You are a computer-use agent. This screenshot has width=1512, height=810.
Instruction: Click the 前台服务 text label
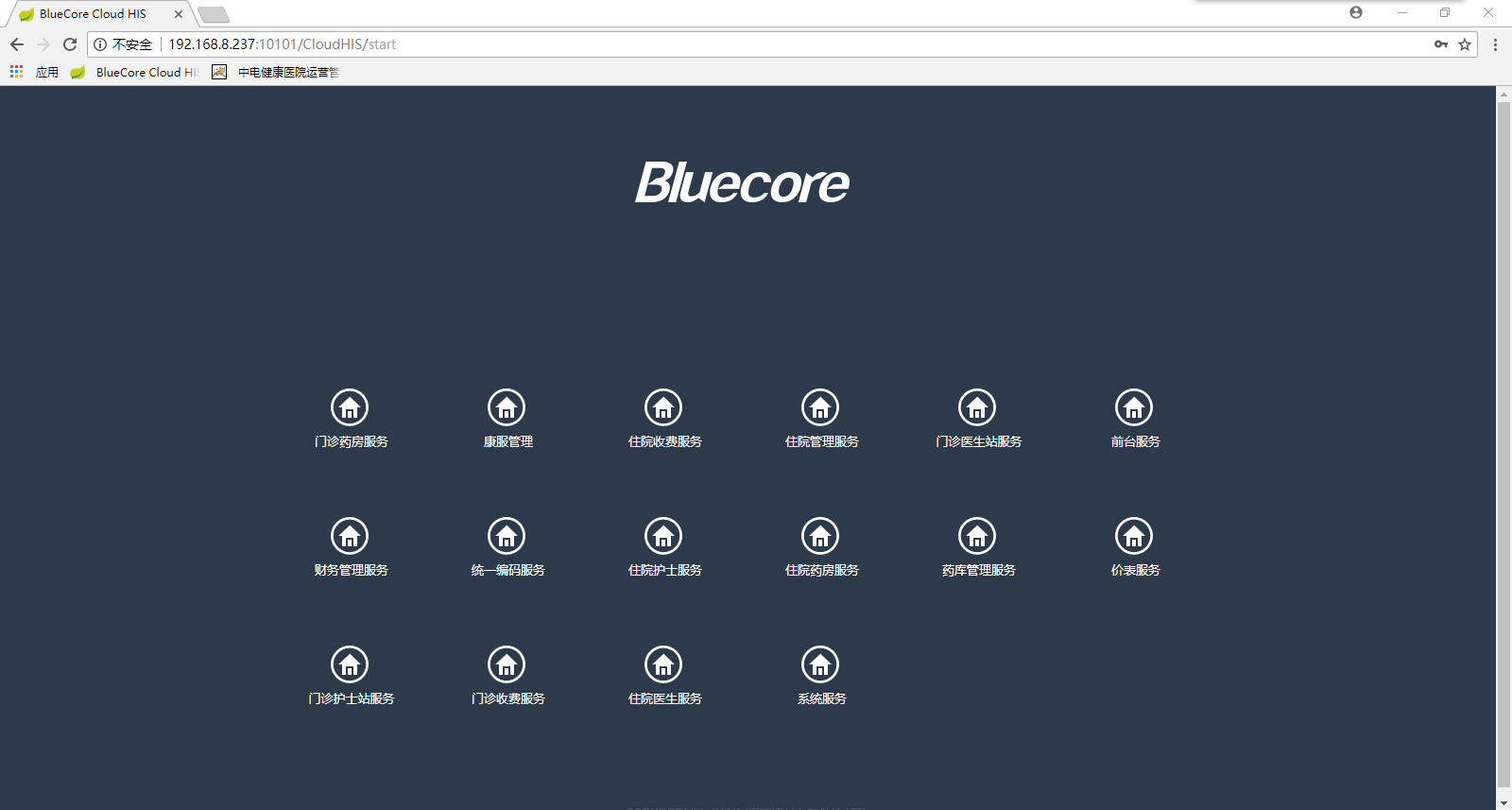click(1136, 441)
